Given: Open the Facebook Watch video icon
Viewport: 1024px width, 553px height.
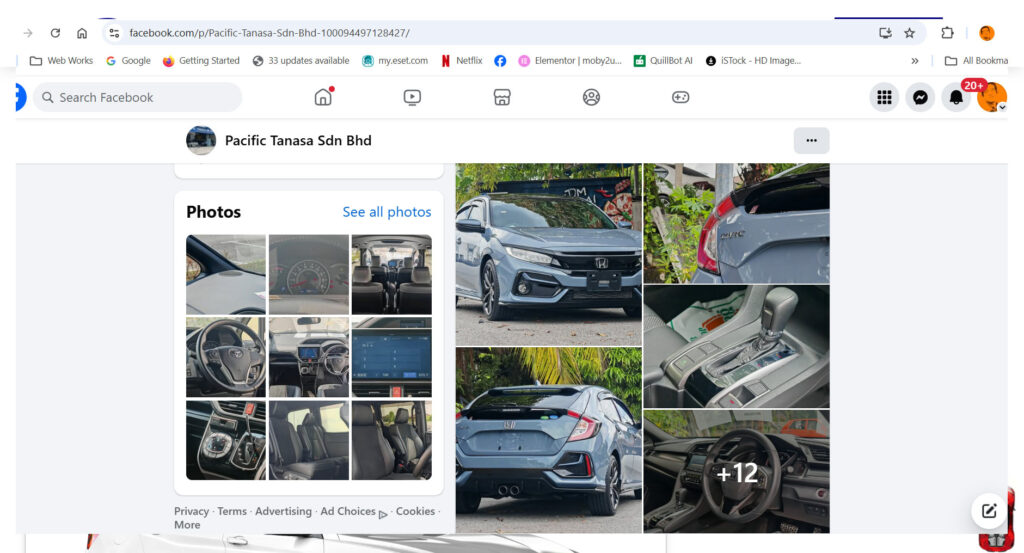Looking at the screenshot, I should tap(412, 97).
